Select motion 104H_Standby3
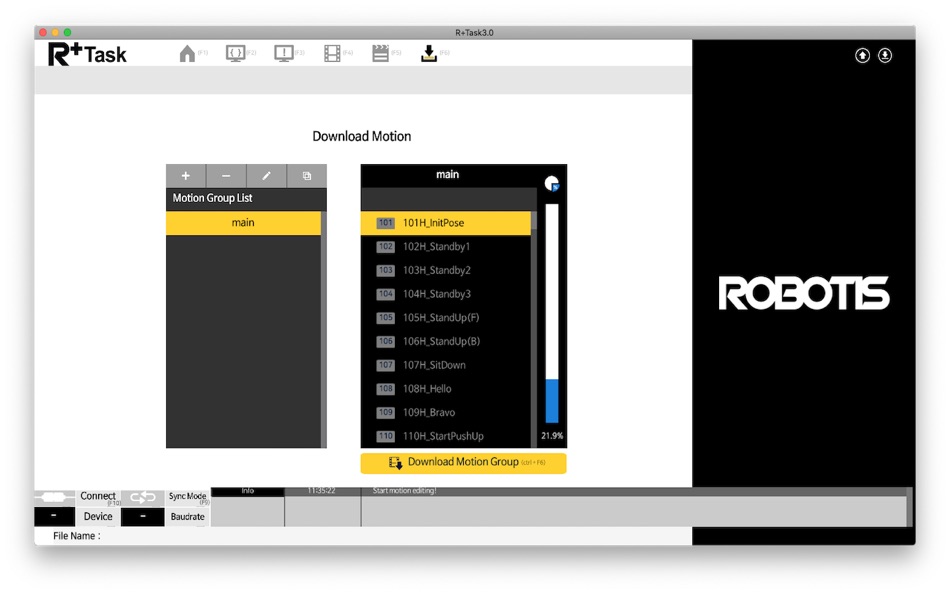The image size is (950, 594). tap(446, 294)
